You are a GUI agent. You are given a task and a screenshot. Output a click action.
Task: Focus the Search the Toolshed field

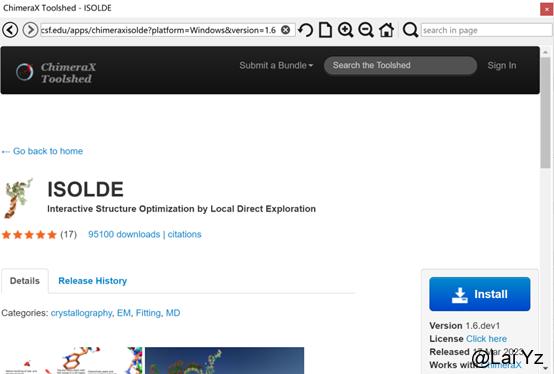point(400,65)
